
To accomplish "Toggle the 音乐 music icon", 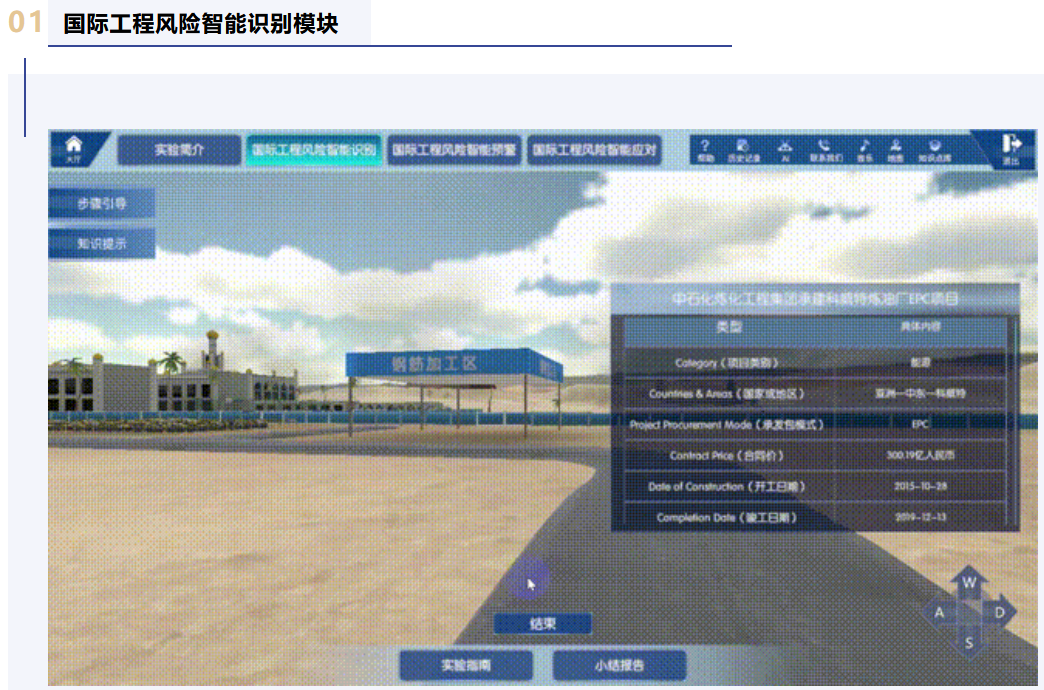I will click(x=864, y=149).
